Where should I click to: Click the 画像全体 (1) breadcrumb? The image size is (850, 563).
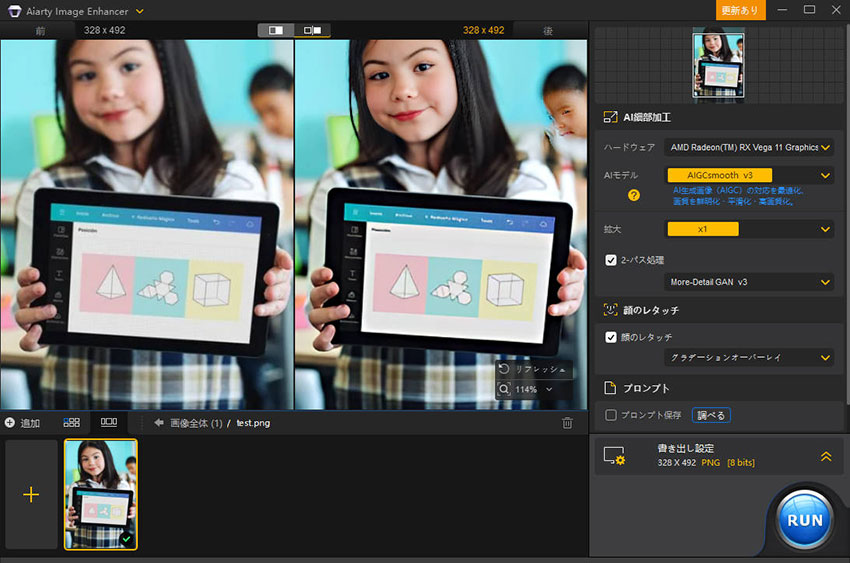click(x=196, y=423)
